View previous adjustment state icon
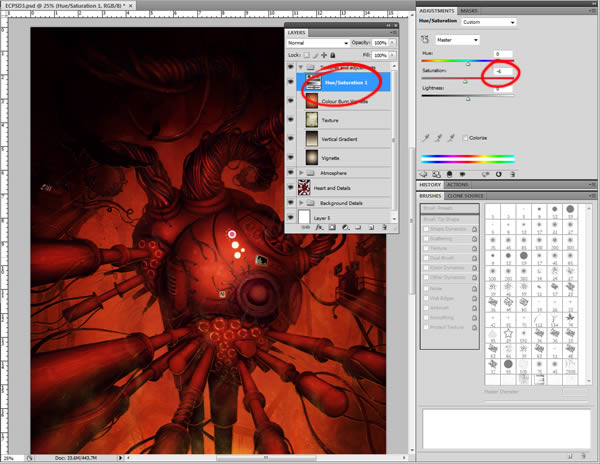This screenshot has height=464, width=600. [486, 174]
